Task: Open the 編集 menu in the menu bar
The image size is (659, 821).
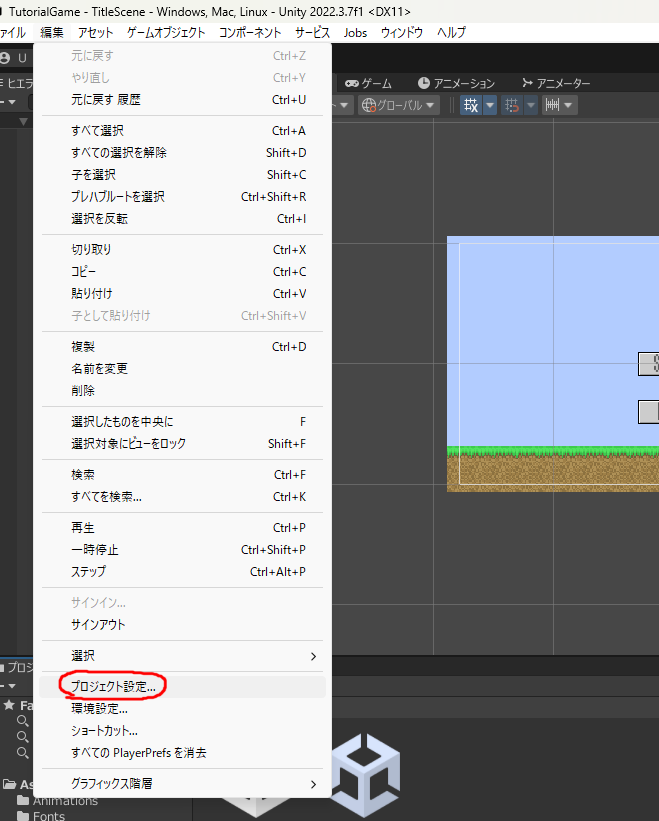Action: tap(52, 32)
